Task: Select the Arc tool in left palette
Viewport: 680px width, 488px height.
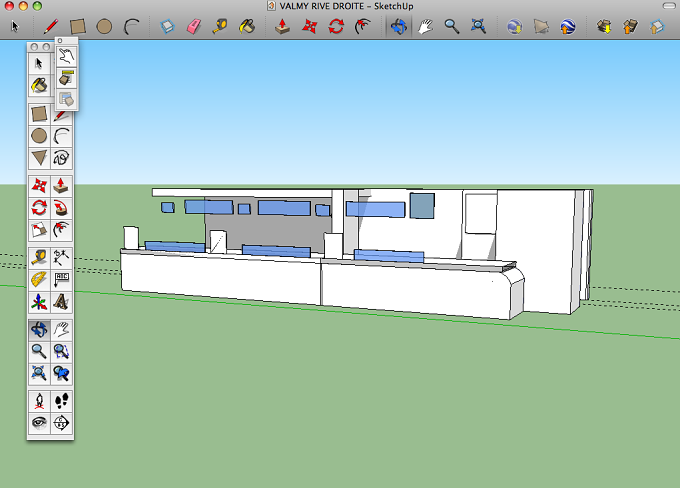Action: pyautogui.click(x=61, y=136)
